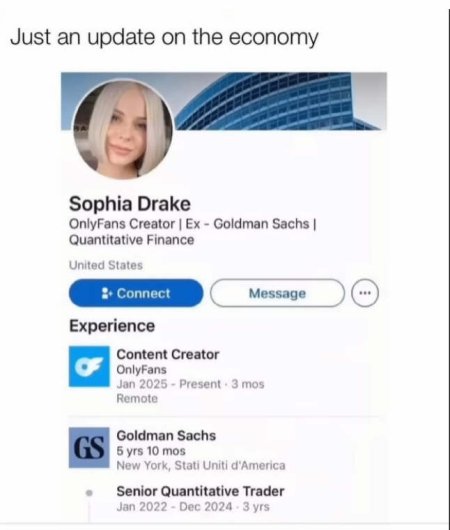This screenshot has height=530, width=450.
Task: Click the Jan 2025 - Present date line
Action: coord(190,384)
